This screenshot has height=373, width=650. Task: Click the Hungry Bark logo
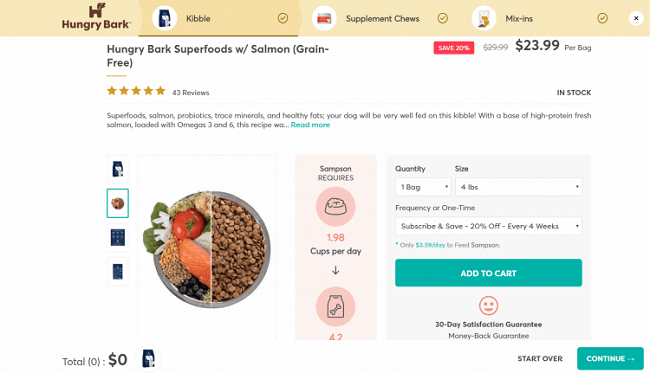tap(96, 17)
